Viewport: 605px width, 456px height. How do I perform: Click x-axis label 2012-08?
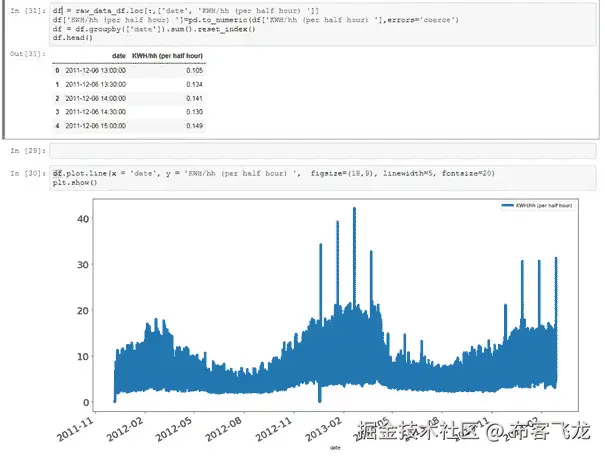pos(224,429)
